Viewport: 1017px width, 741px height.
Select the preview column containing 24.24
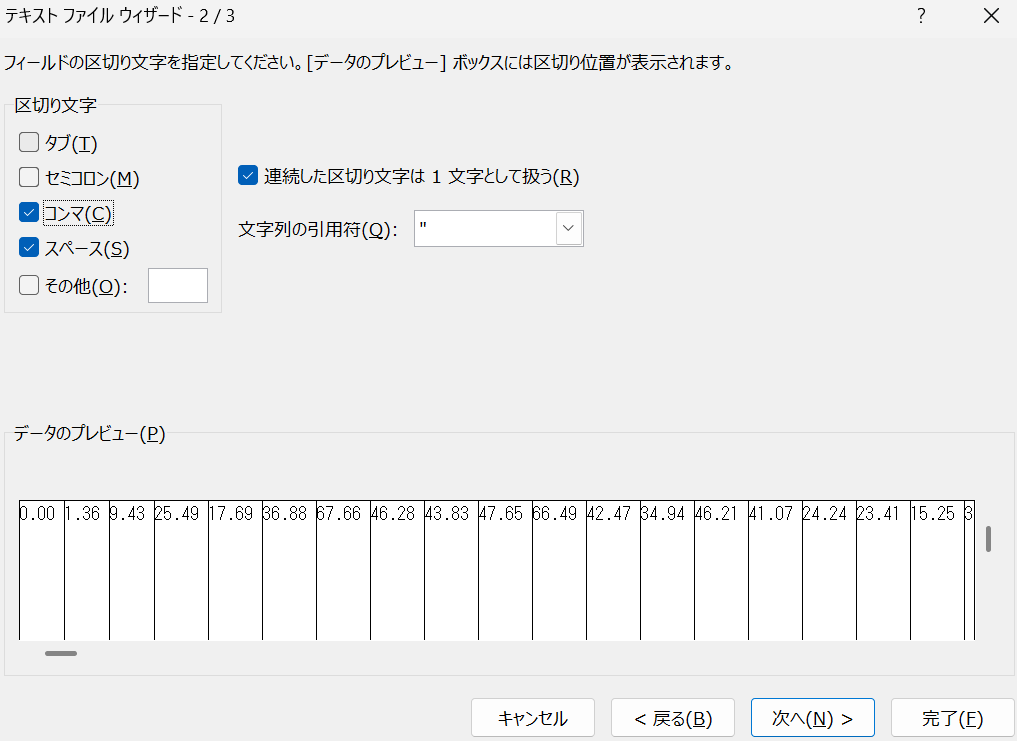coord(830,570)
